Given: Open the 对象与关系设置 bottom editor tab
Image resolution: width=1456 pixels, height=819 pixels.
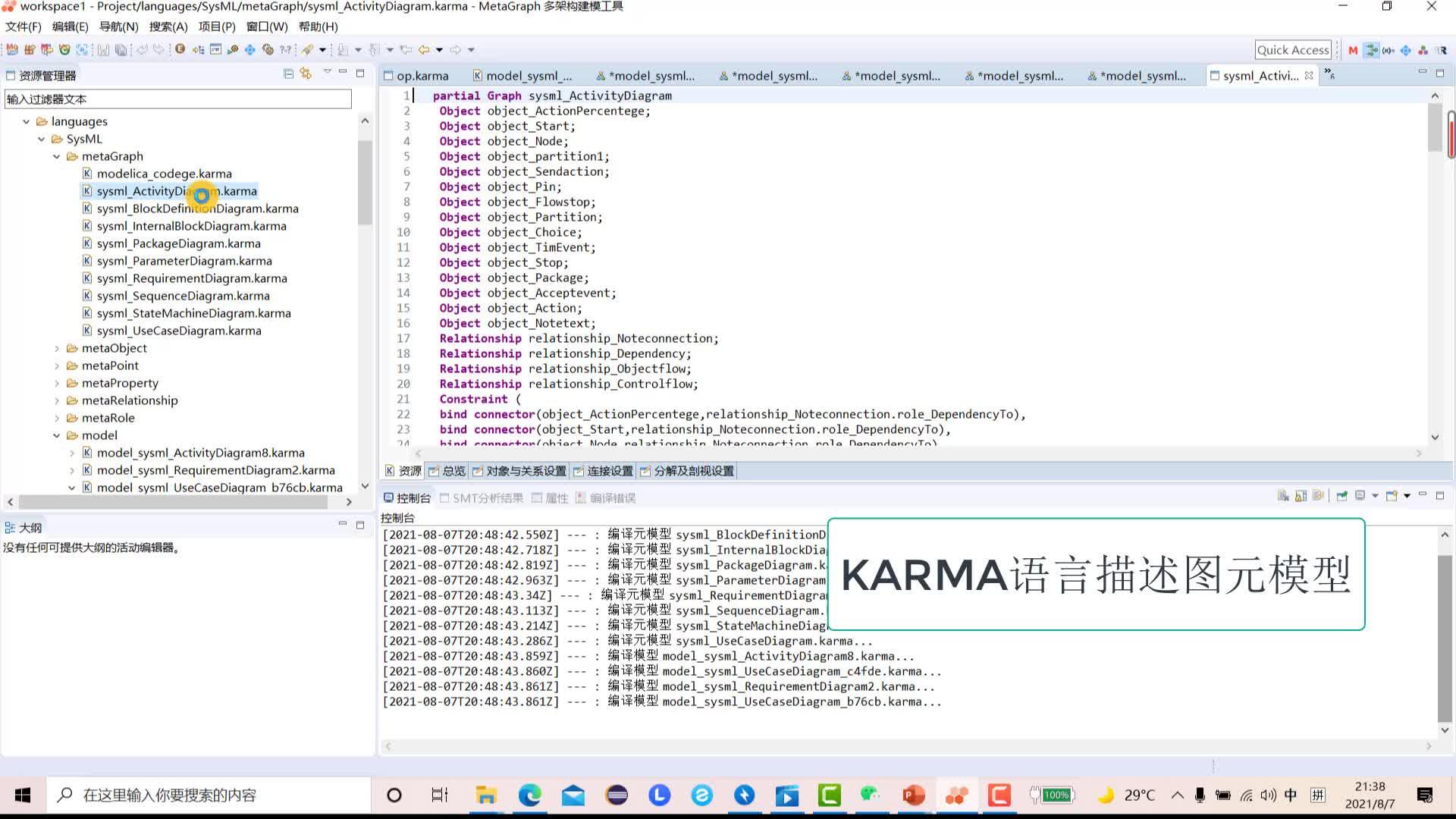Looking at the screenshot, I should tap(525, 471).
